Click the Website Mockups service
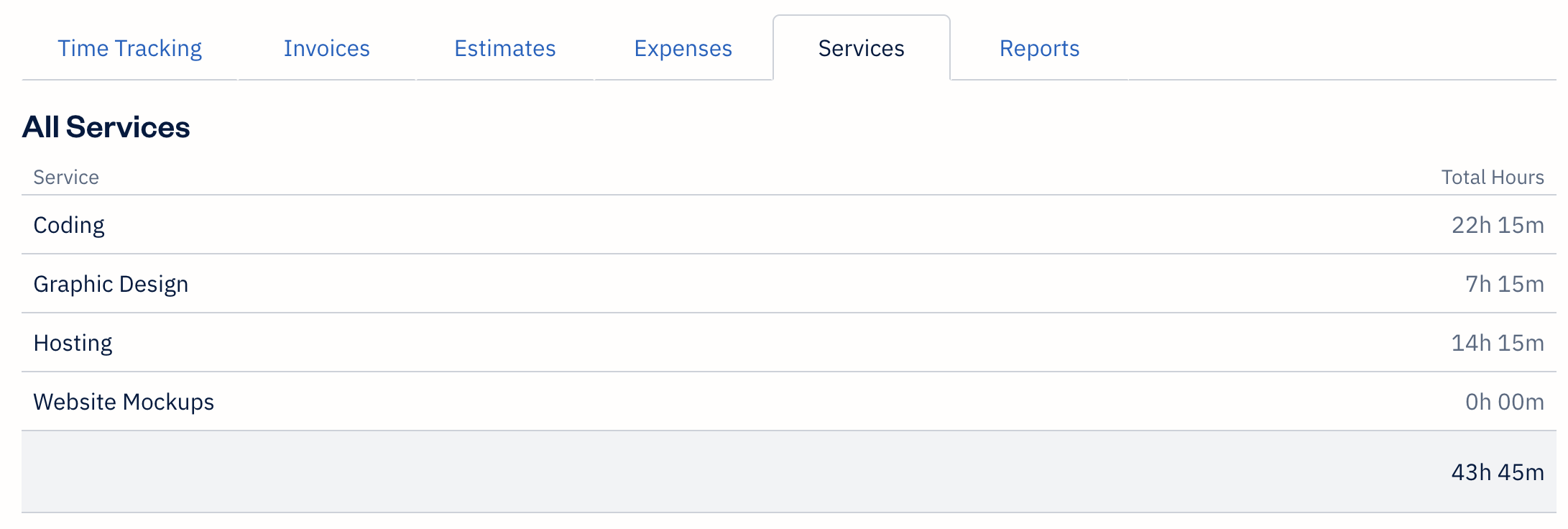The height and width of the screenshot is (529, 1568). tap(124, 402)
